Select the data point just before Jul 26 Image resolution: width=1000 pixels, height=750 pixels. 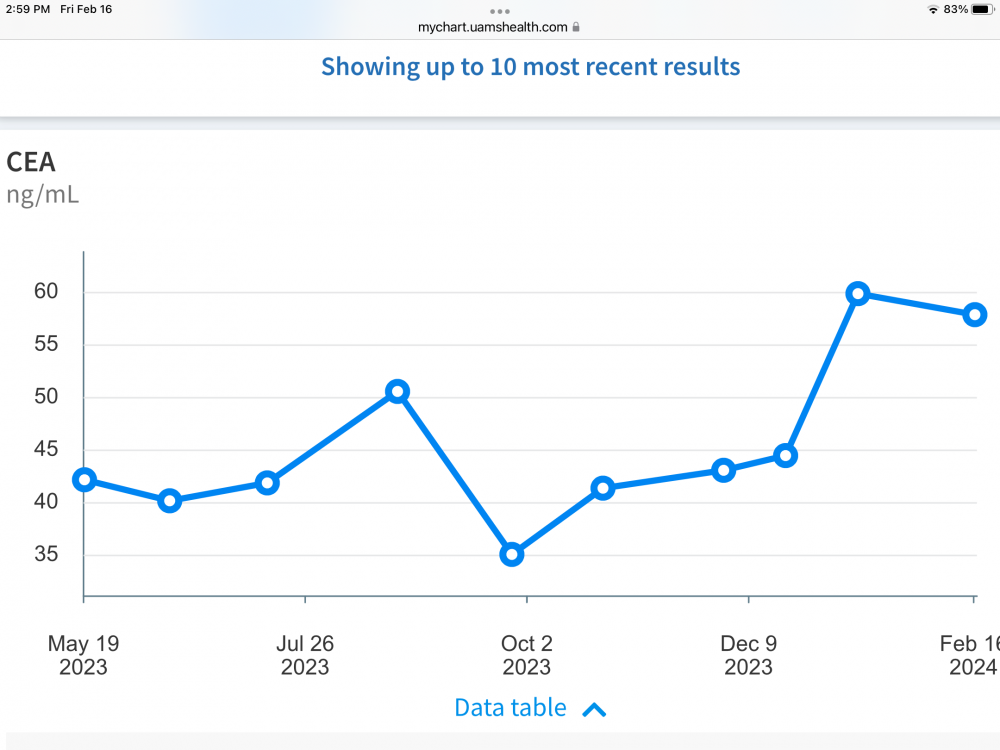tap(267, 483)
